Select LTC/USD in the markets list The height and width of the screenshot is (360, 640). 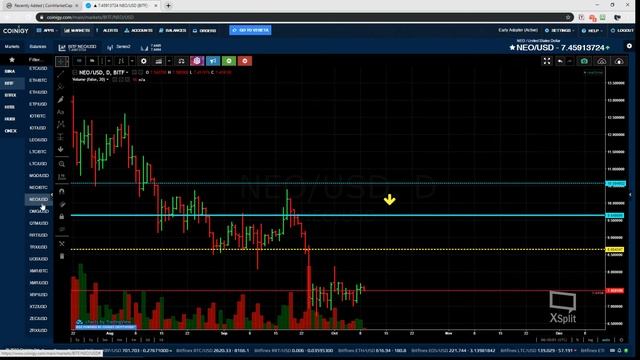[x=38, y=164]
